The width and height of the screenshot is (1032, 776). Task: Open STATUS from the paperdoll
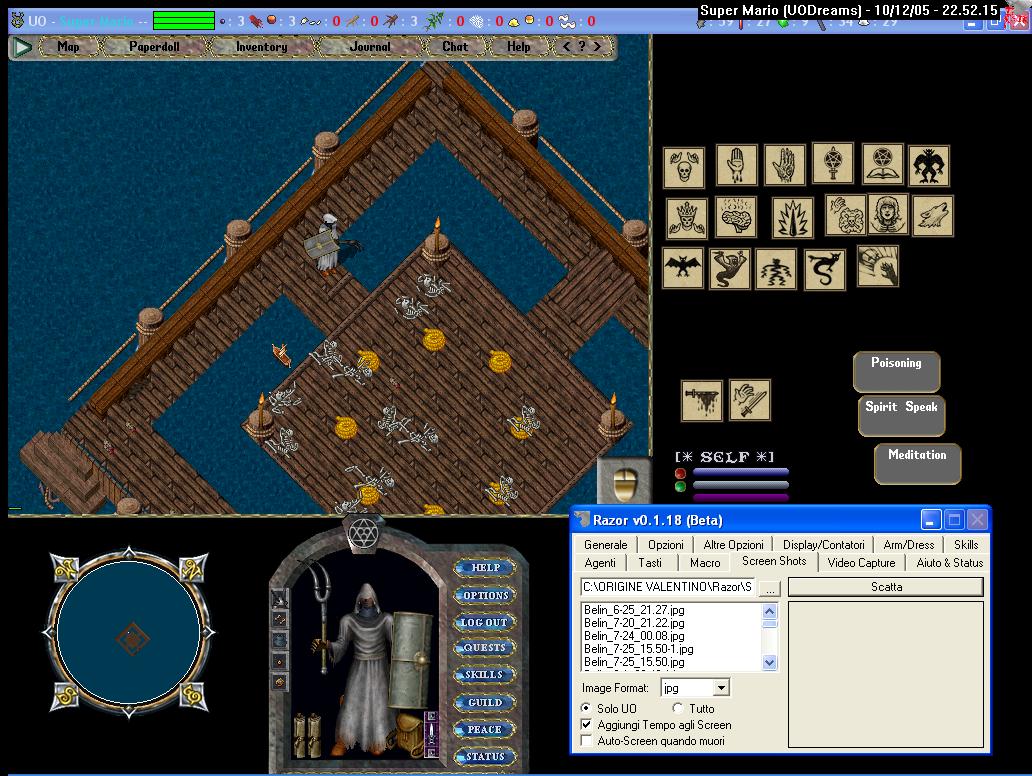tap(484, 757)
